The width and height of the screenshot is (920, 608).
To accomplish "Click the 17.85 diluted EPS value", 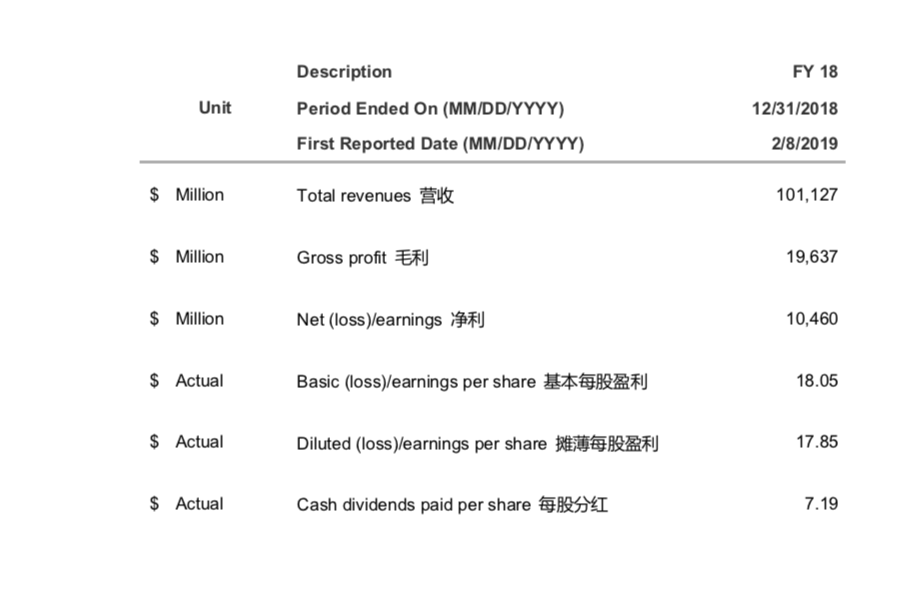I will pyautogui.click(x=816, y=442).
